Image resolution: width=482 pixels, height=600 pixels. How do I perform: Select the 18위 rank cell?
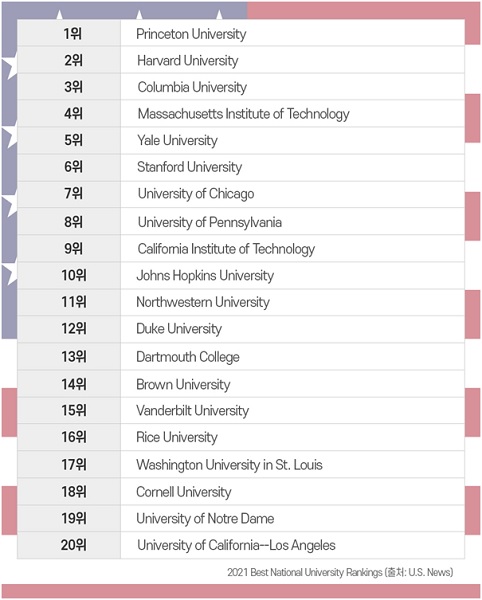69,491
